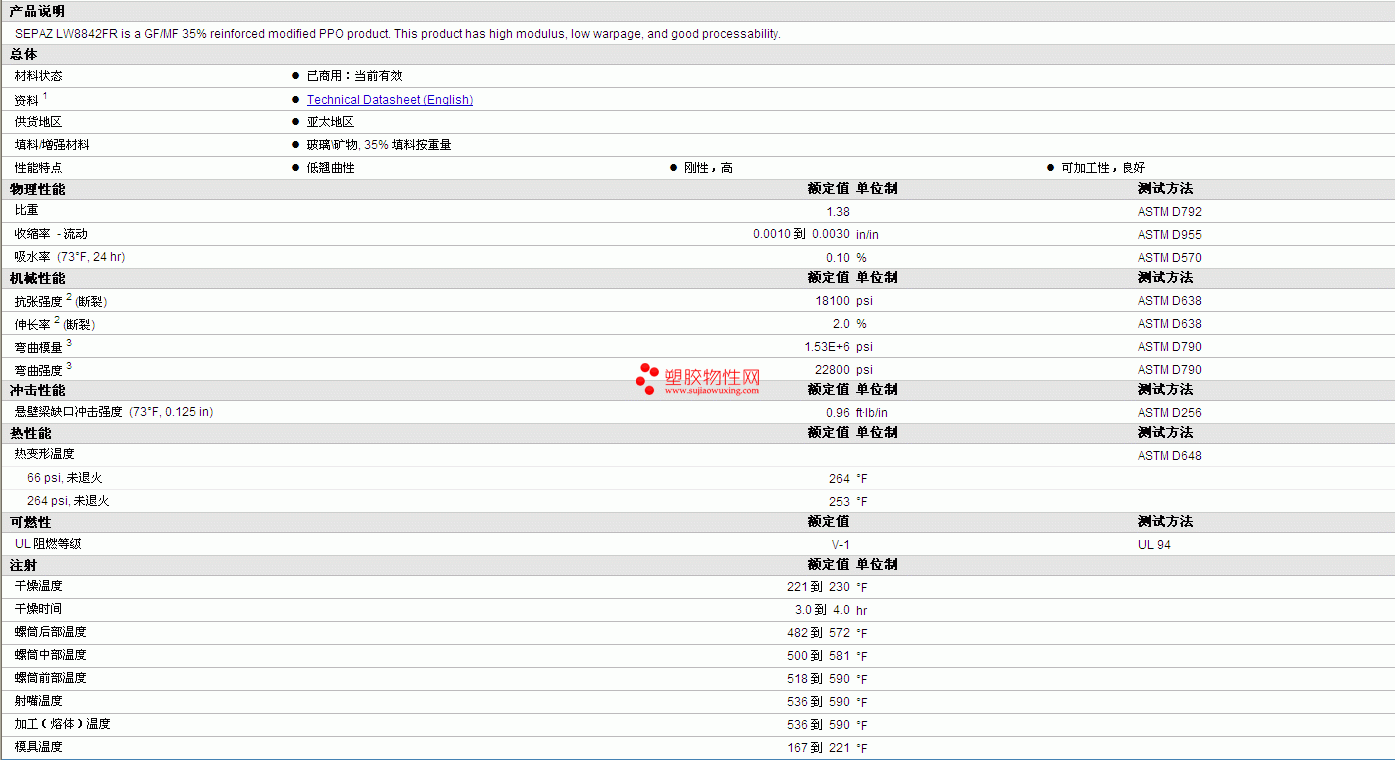Select the '可燃性' section header

click(30, 522)
